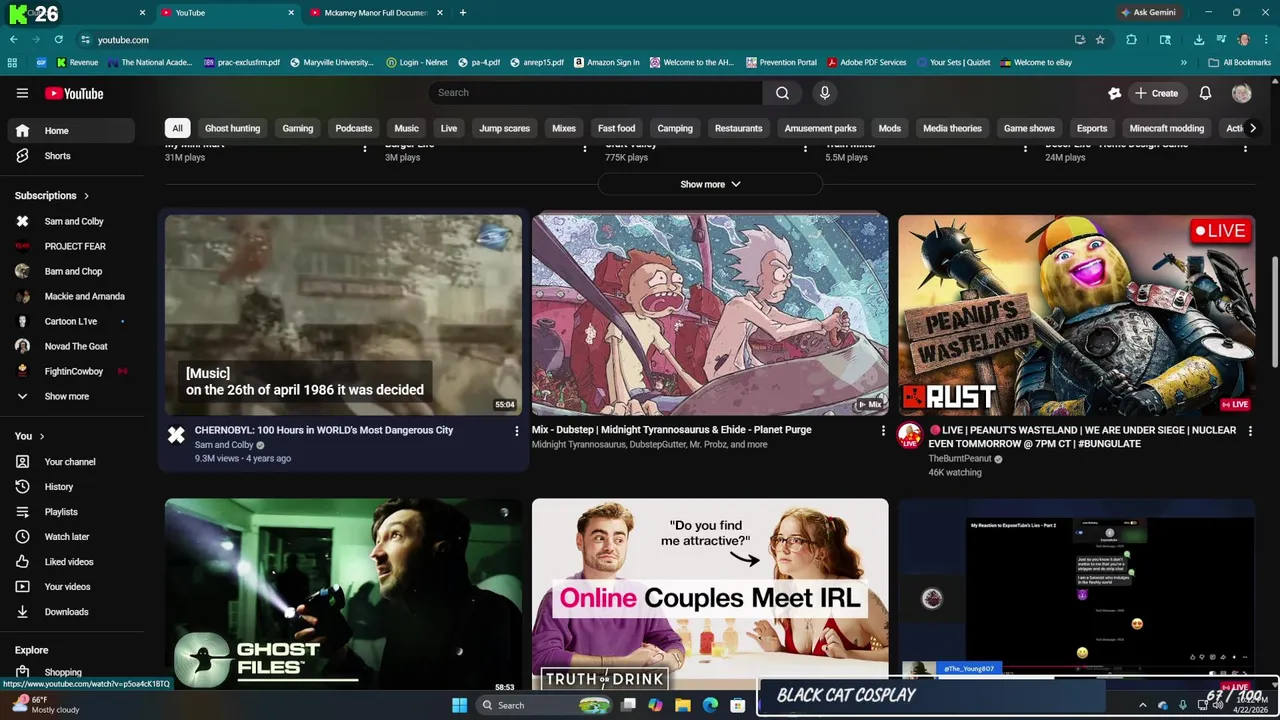Open more options for the CHERNOBYL video

pos(517,431)
